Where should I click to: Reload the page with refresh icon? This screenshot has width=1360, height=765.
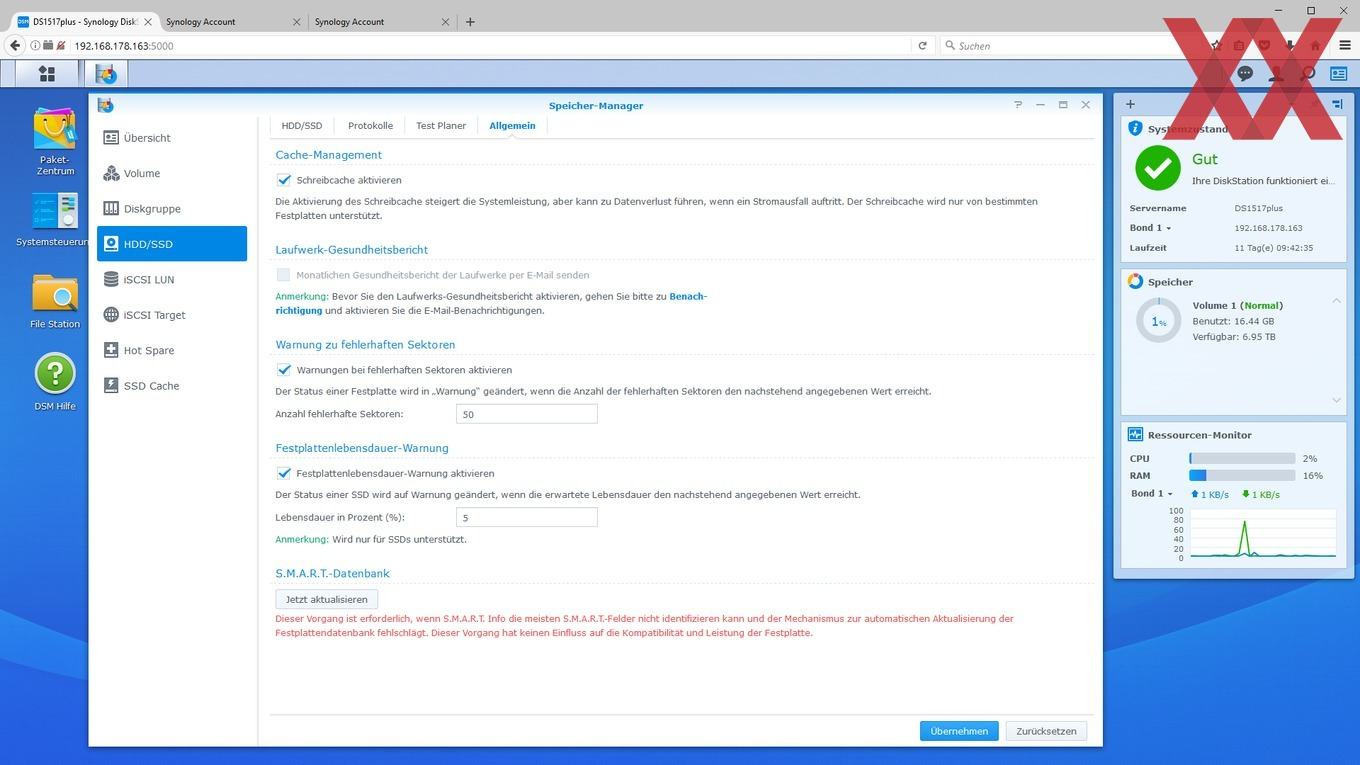[x=922, y=45]
